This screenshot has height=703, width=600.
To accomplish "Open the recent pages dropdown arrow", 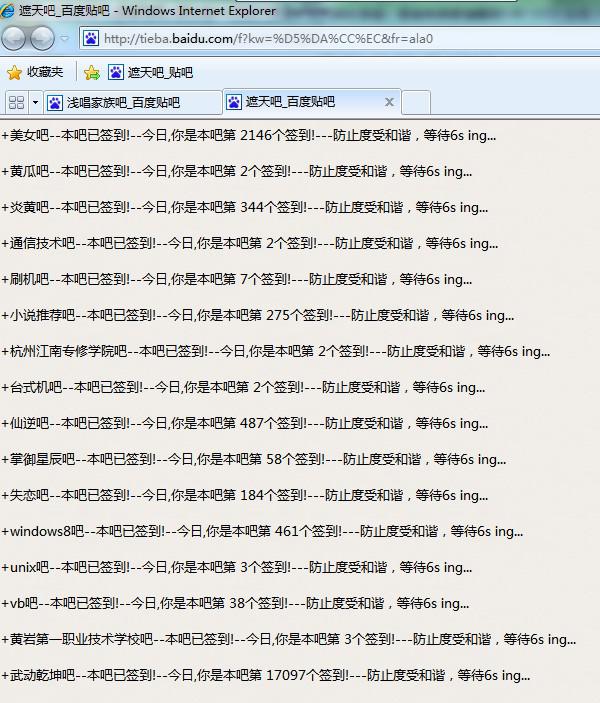I will pyautogui.click(x=65, y=39).
